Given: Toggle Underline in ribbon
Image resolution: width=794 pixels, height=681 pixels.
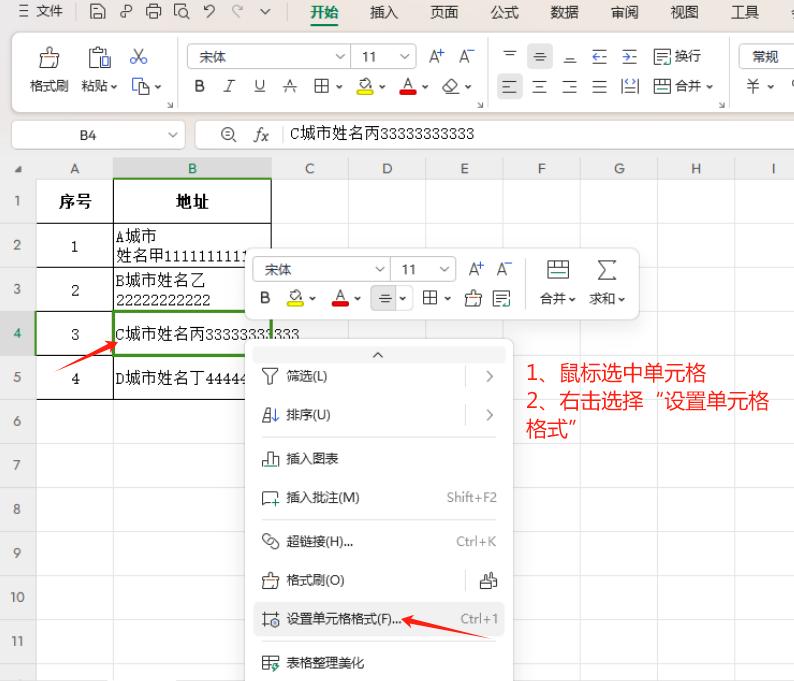Looking at the screenshot, I should [260, 87].
